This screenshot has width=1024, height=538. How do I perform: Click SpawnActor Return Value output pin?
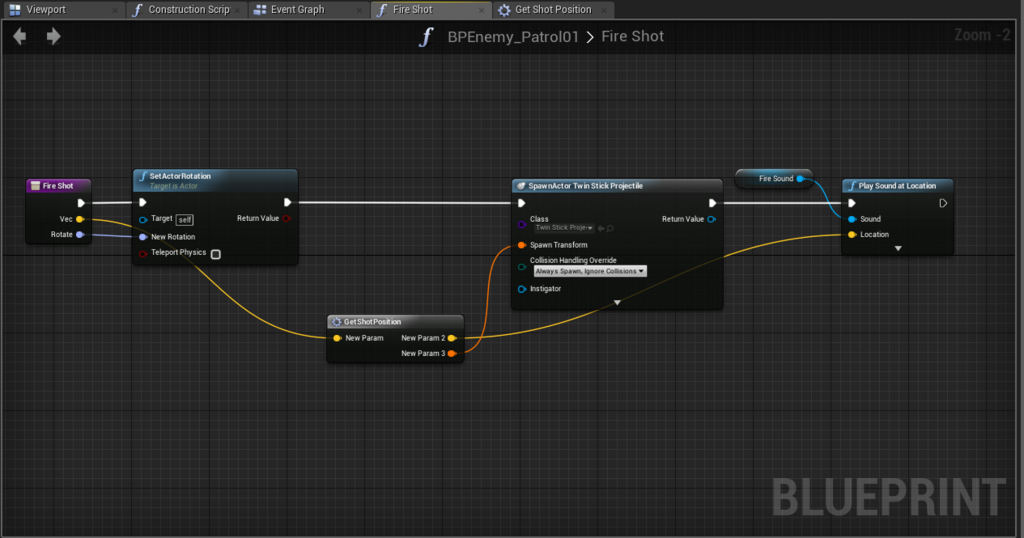712,219
